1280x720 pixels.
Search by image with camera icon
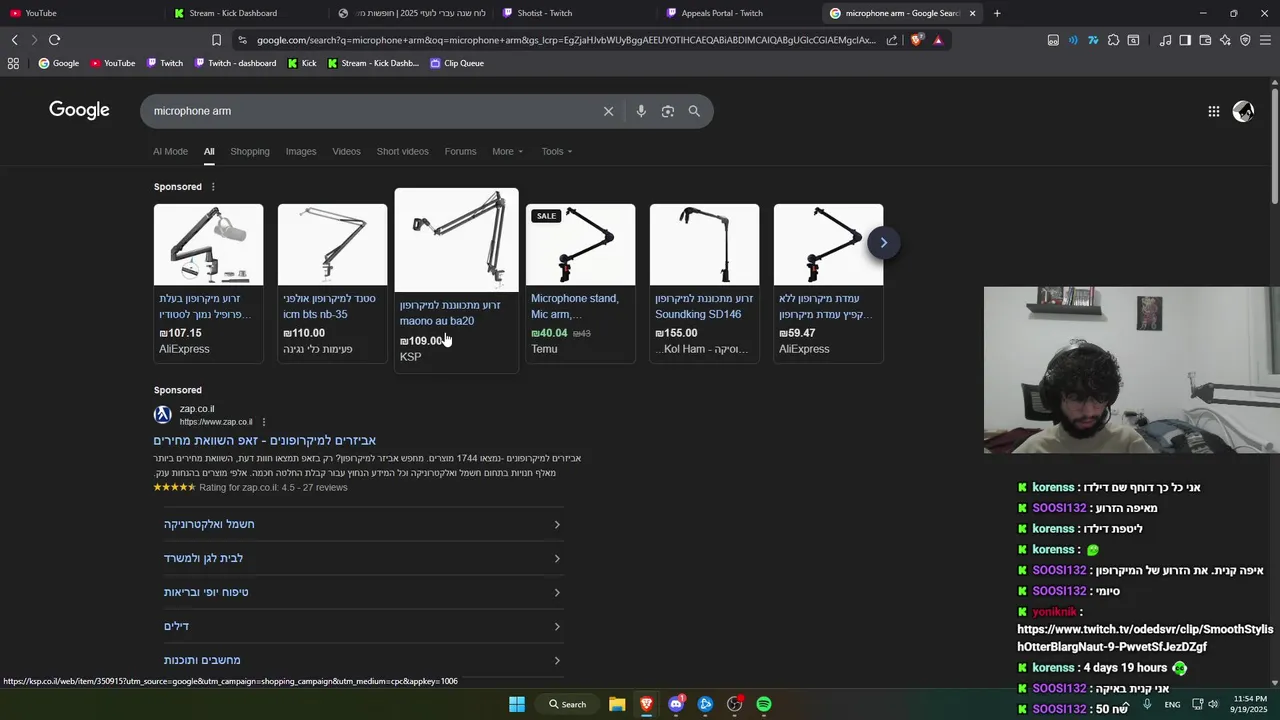[x=668, y=111]
